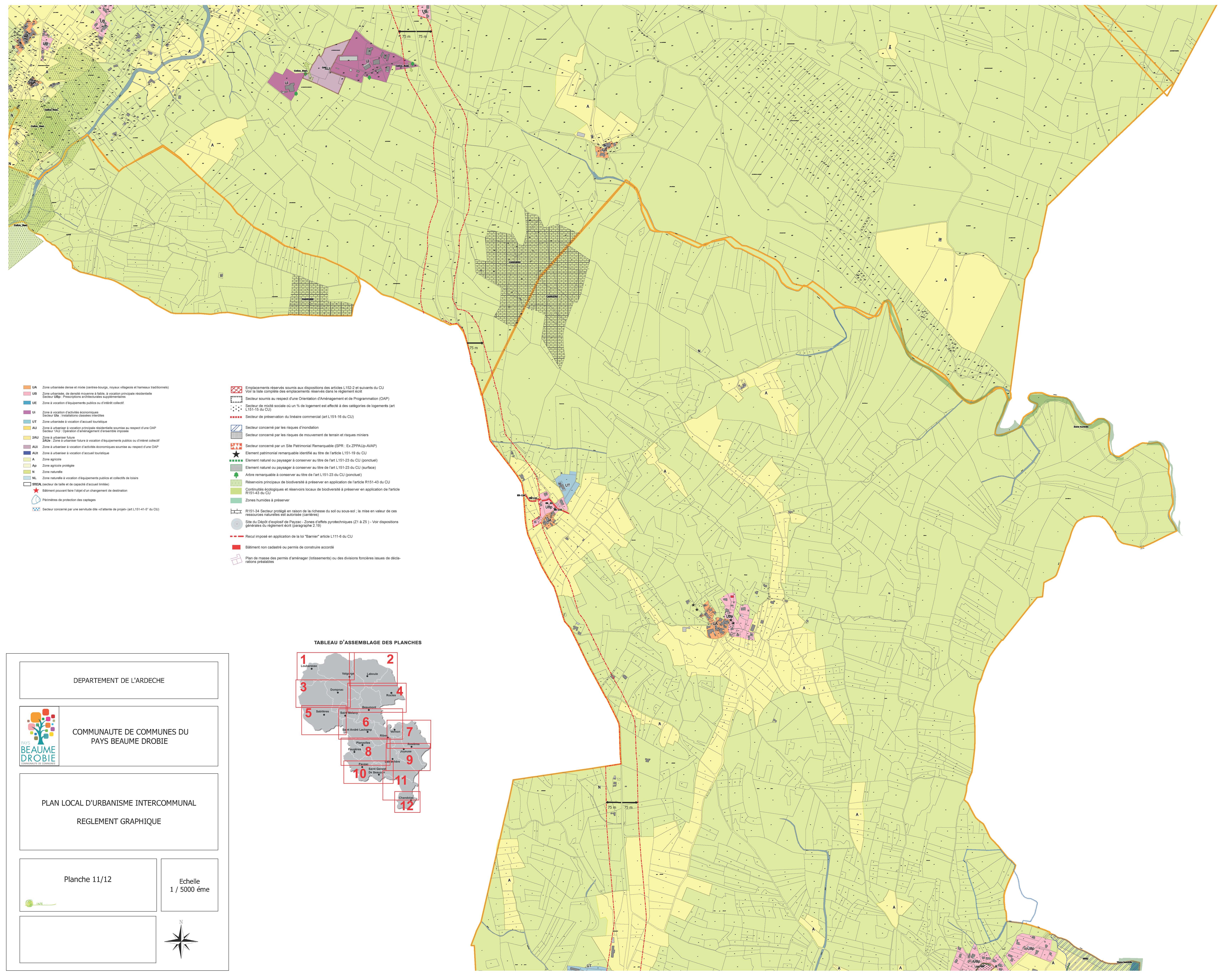1232x975 pixels.
Task: Click the carrières R151-34 bracket symbol
Action: coord(236,512)
